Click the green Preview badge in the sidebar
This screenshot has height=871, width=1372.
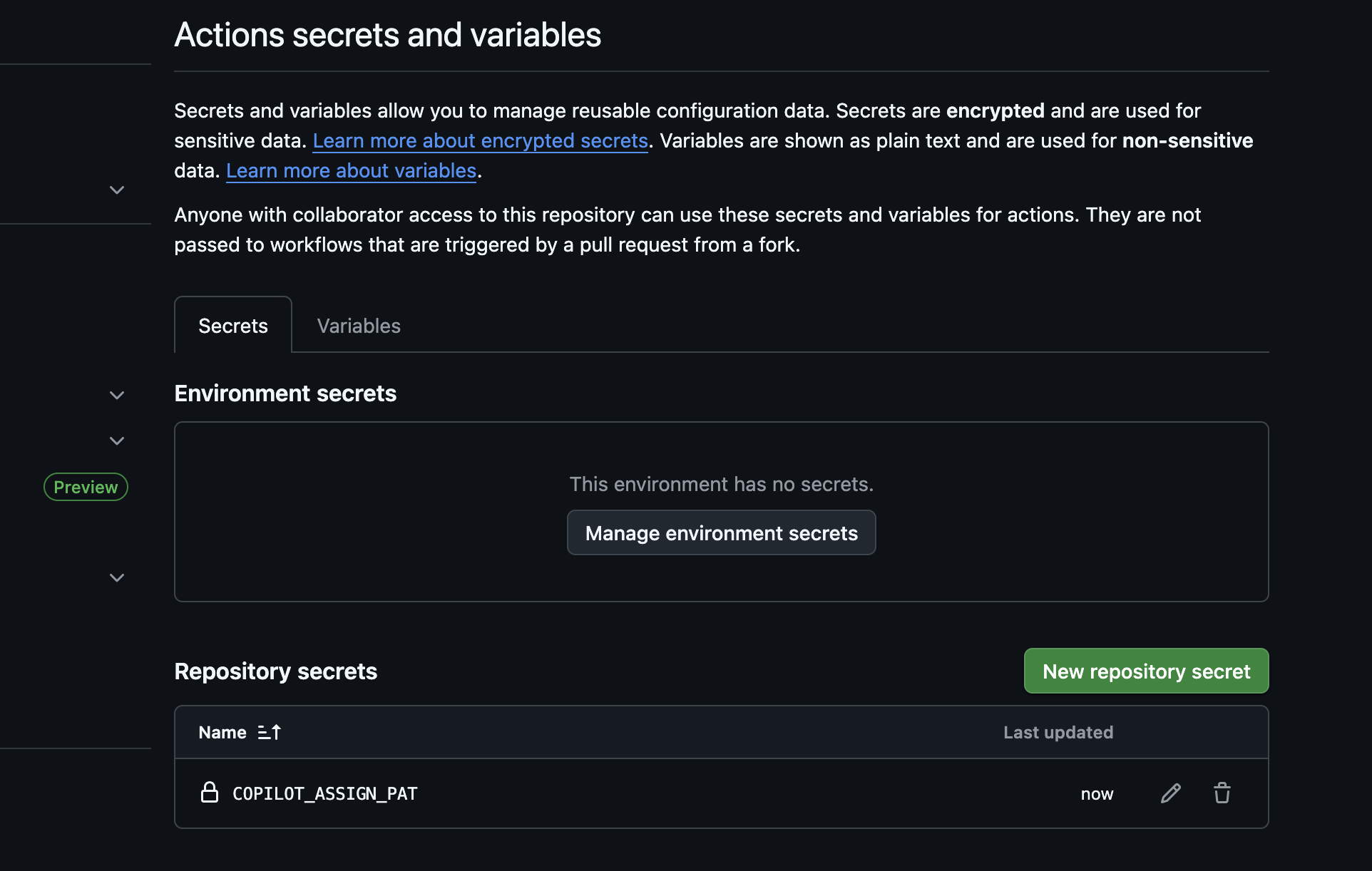[x=86, y=487]
